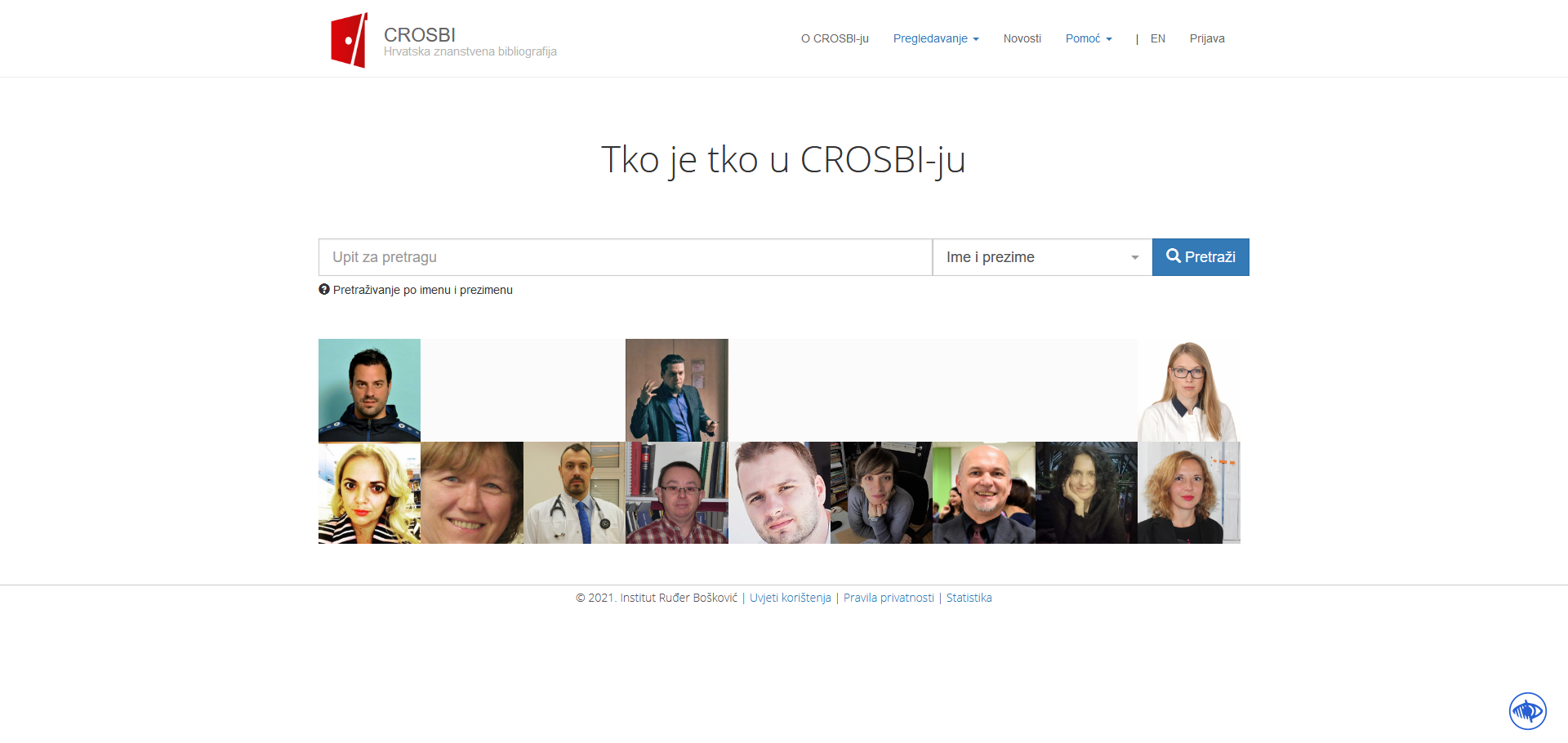Screen dimensions: 1568x743
Task: Open the Pregledavanje dropdown menu
Action: tap(935, 38)
